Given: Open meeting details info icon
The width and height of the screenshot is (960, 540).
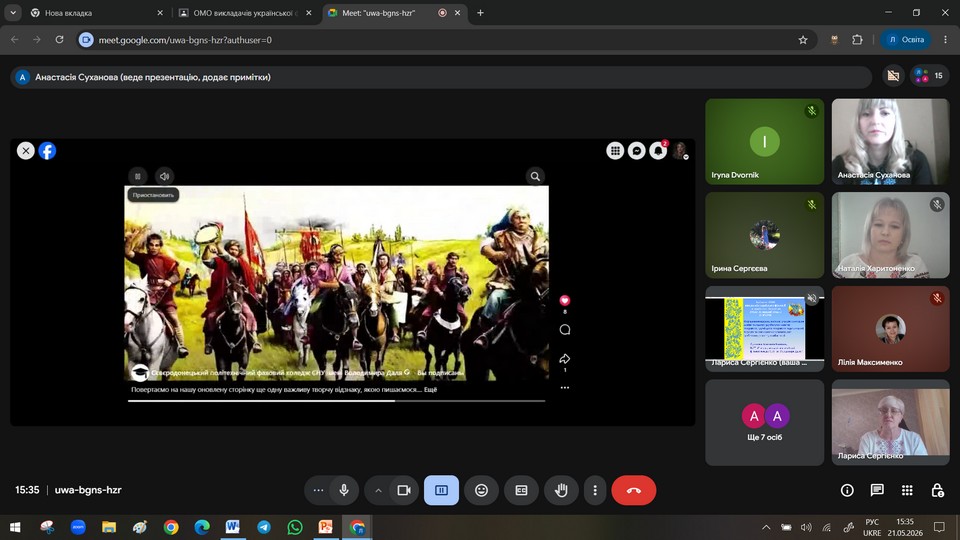Looking at the screenshot, I should pyautogui.click(x=847, y=490).
